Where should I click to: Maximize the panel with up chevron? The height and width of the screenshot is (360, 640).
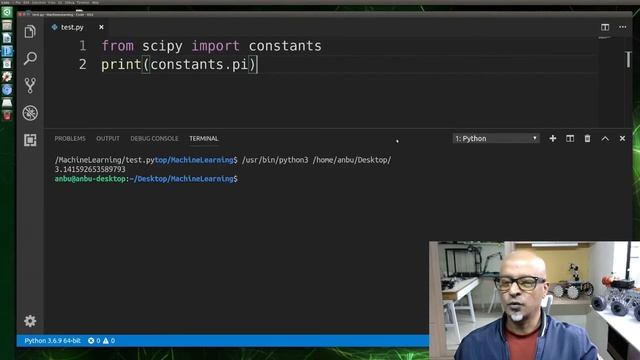[x=605, y=139]
